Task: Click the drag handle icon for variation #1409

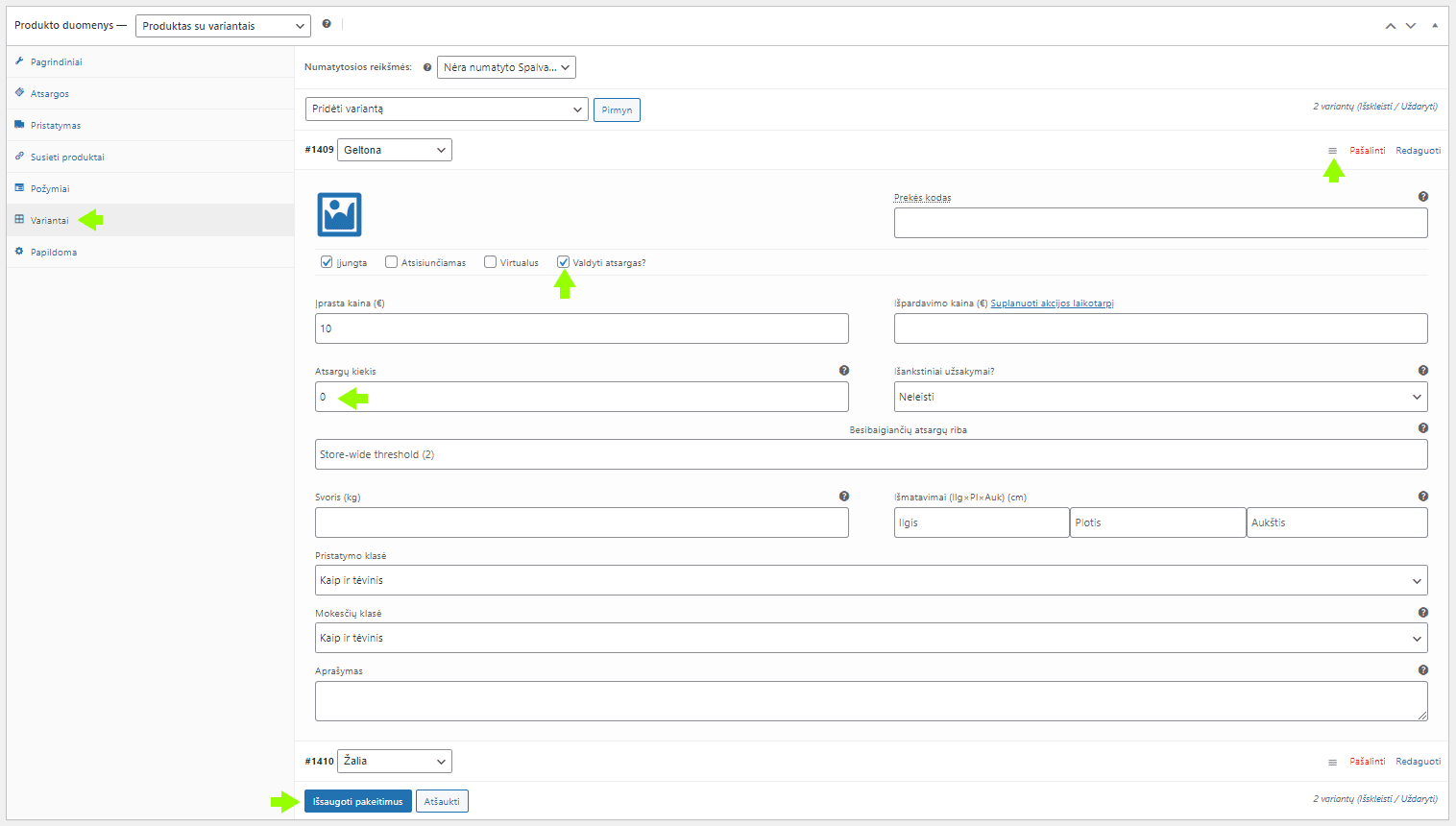Action: 1332,151
